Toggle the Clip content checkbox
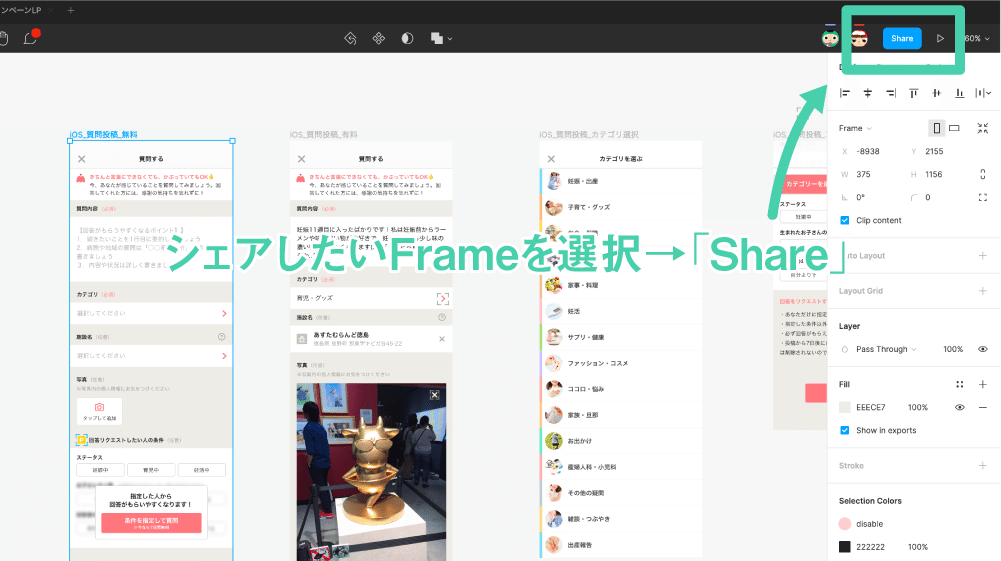The height and width of the screenshot is (561, 1001). pyautogui.click(x=845, y=220)
